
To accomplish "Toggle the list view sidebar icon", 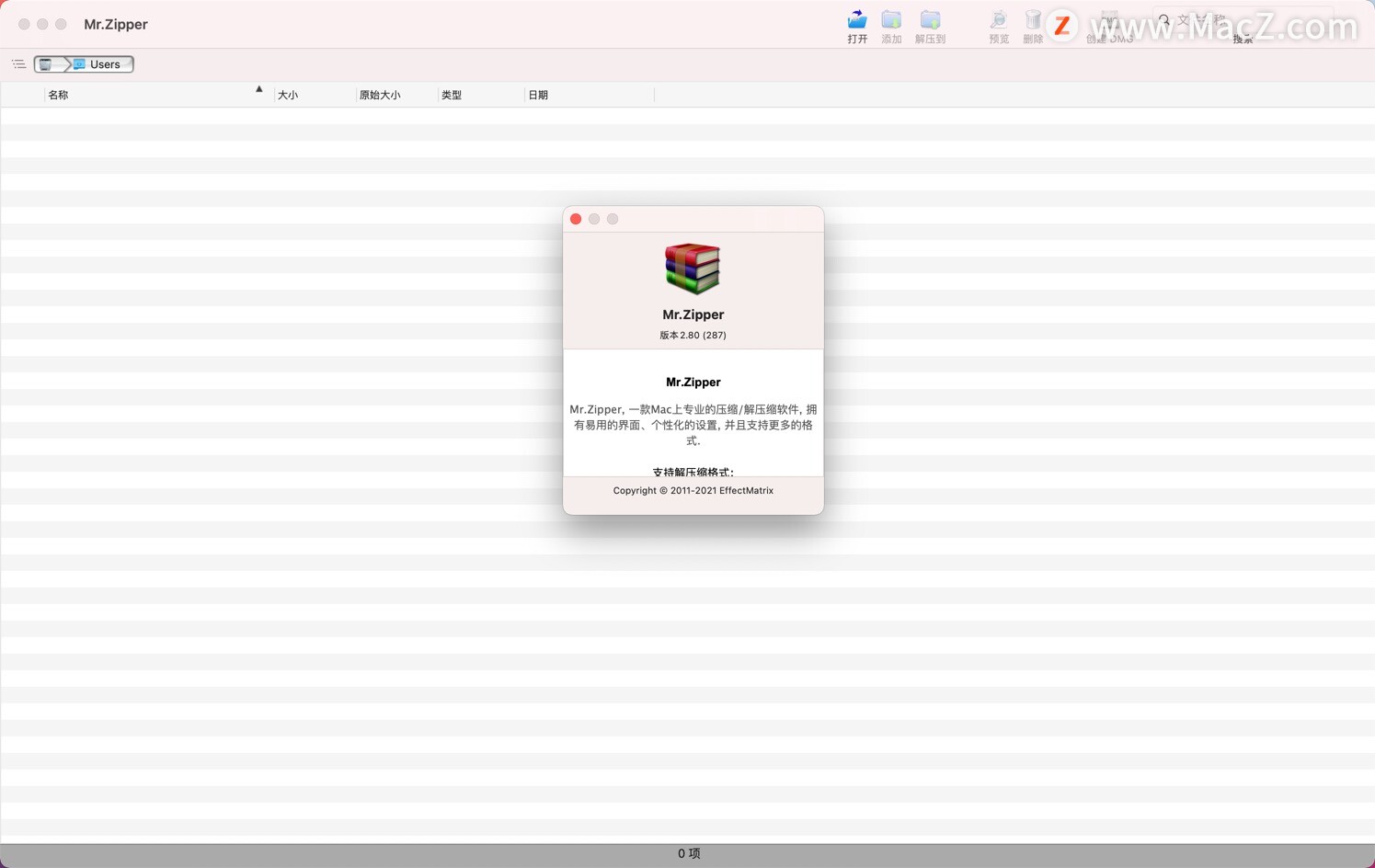I will 18,64.
